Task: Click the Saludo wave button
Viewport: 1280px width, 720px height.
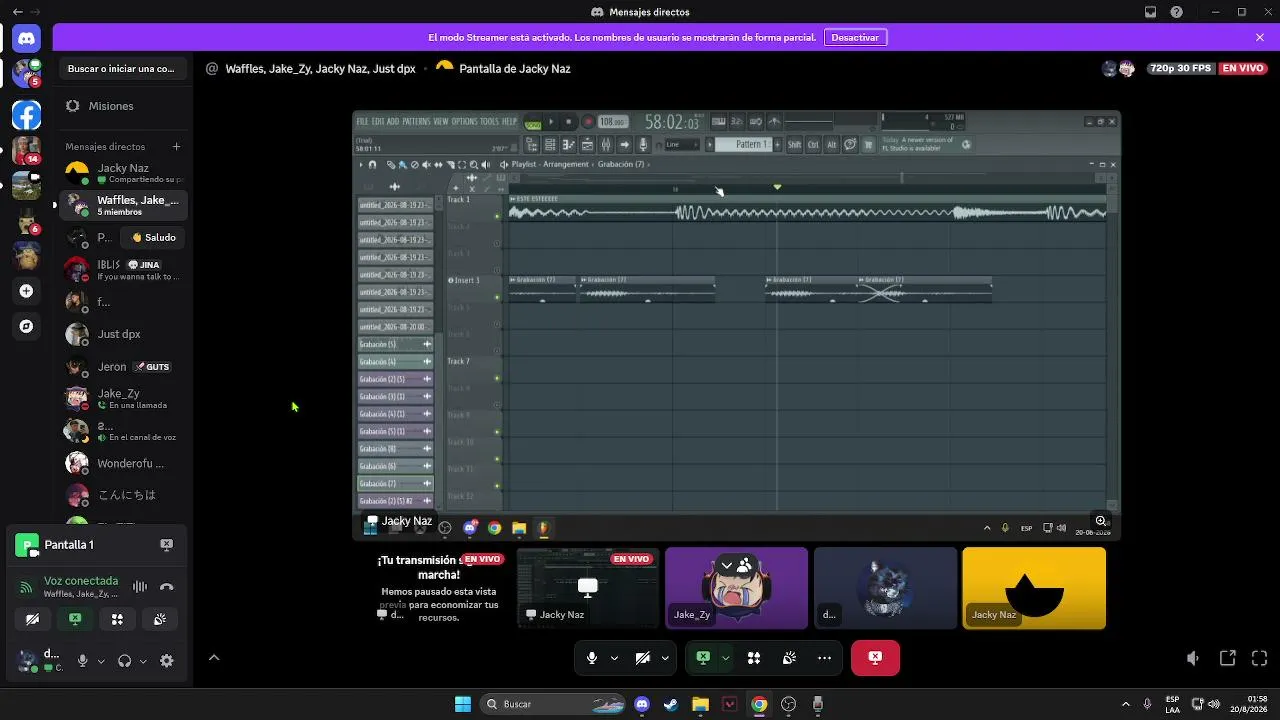Action: pos(153,238)
